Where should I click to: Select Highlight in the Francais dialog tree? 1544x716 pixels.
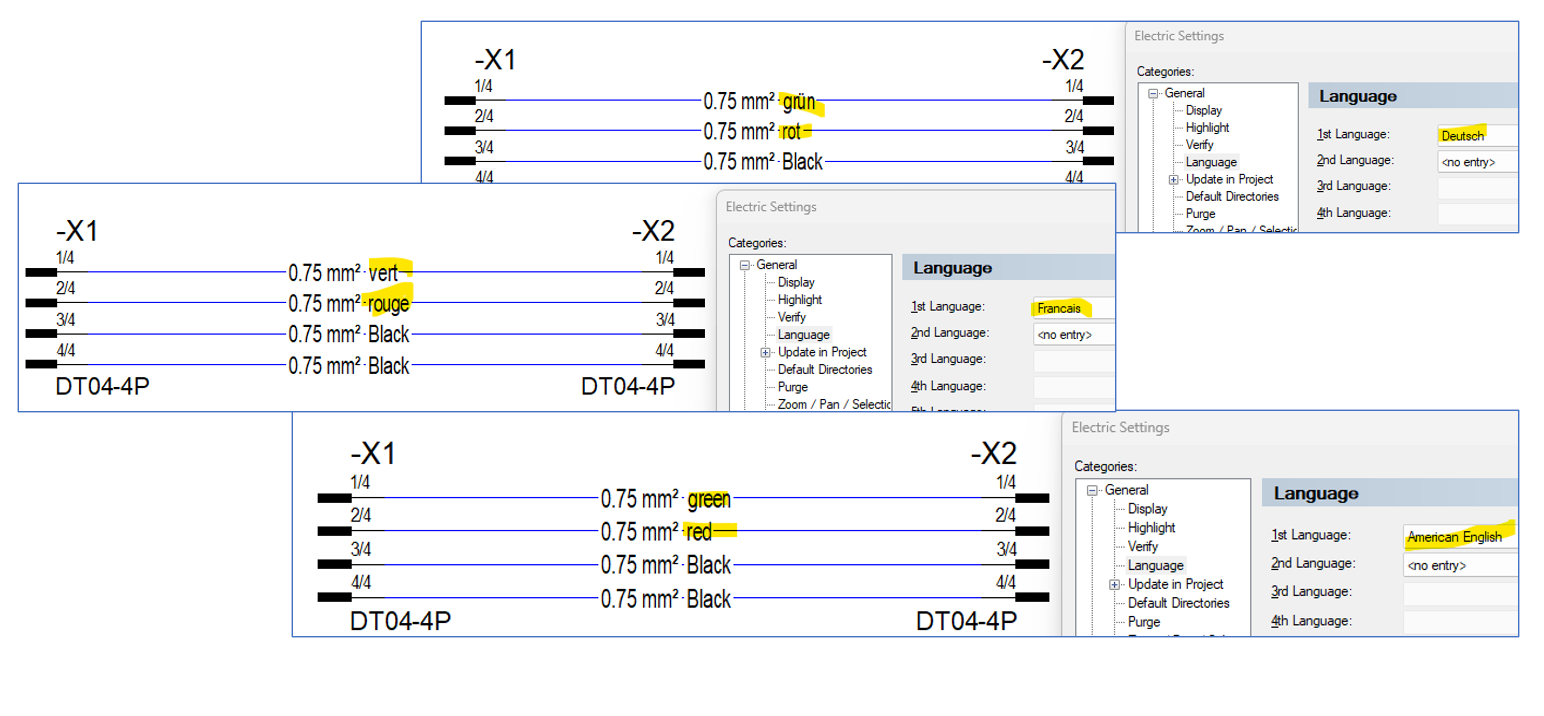click(x=799, y=299)
